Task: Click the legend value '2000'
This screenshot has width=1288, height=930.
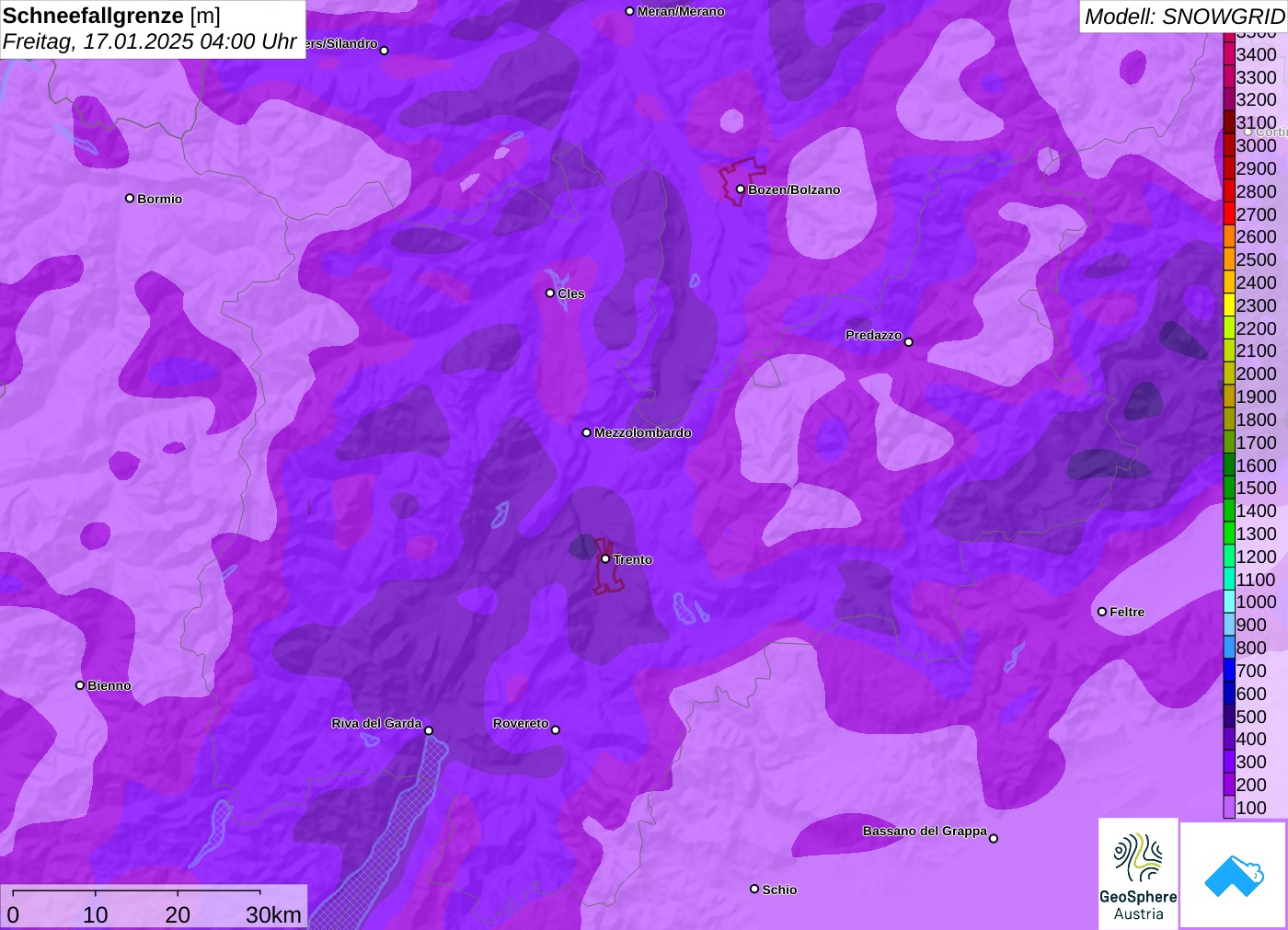Action: (1256, 373)
